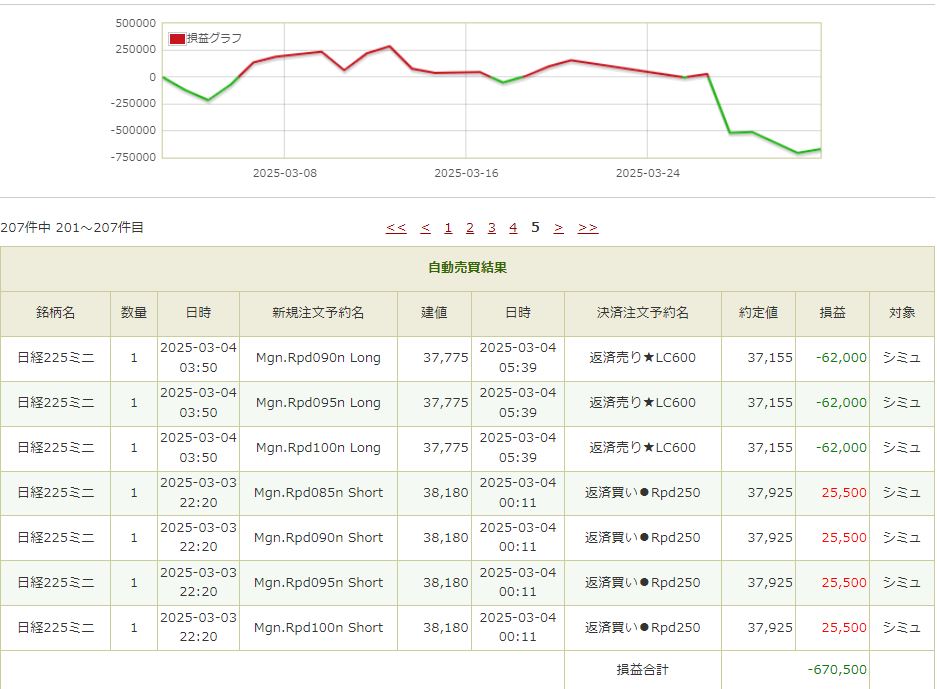Select Mgn.Rpd100n Short order cell
Screen dimensions: 937x689
tap(318, 627)
